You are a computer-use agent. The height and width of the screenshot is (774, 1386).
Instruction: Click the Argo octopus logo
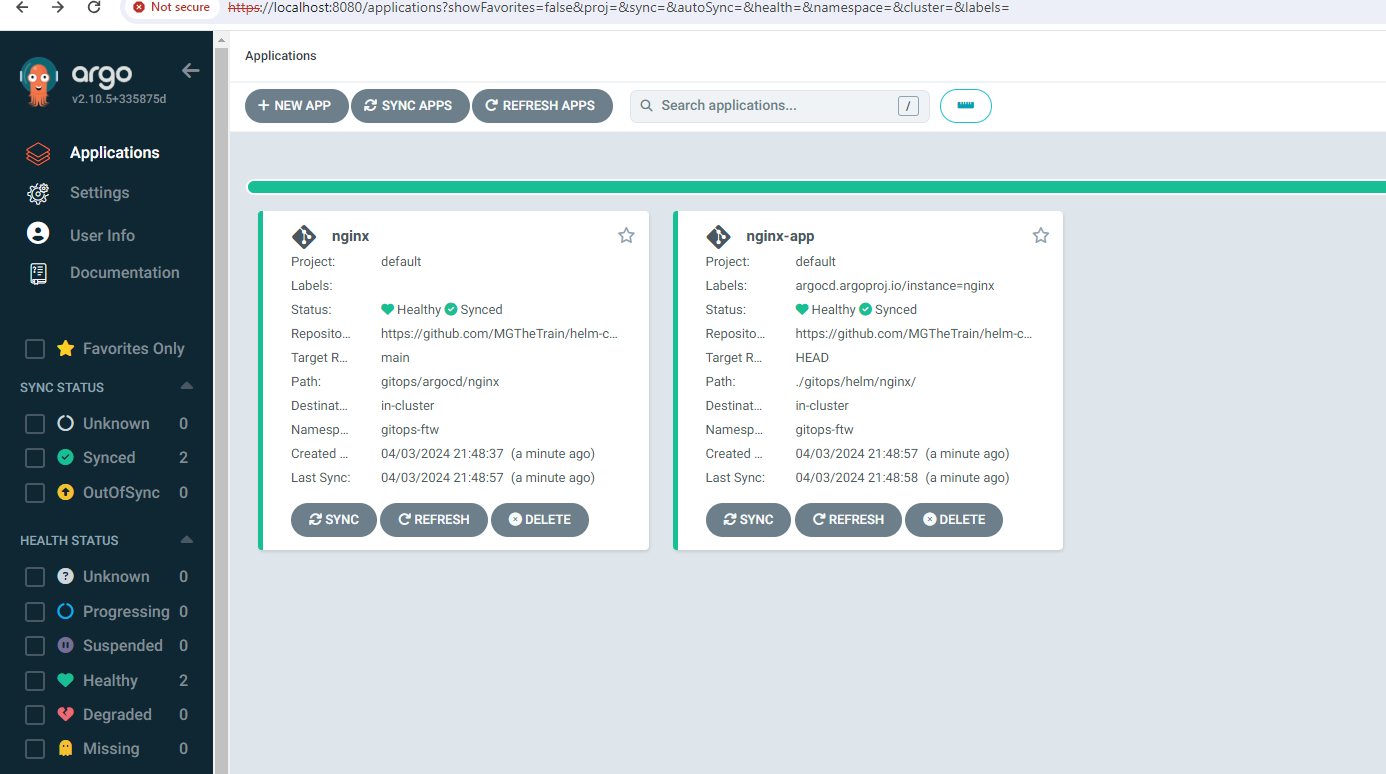39,82
